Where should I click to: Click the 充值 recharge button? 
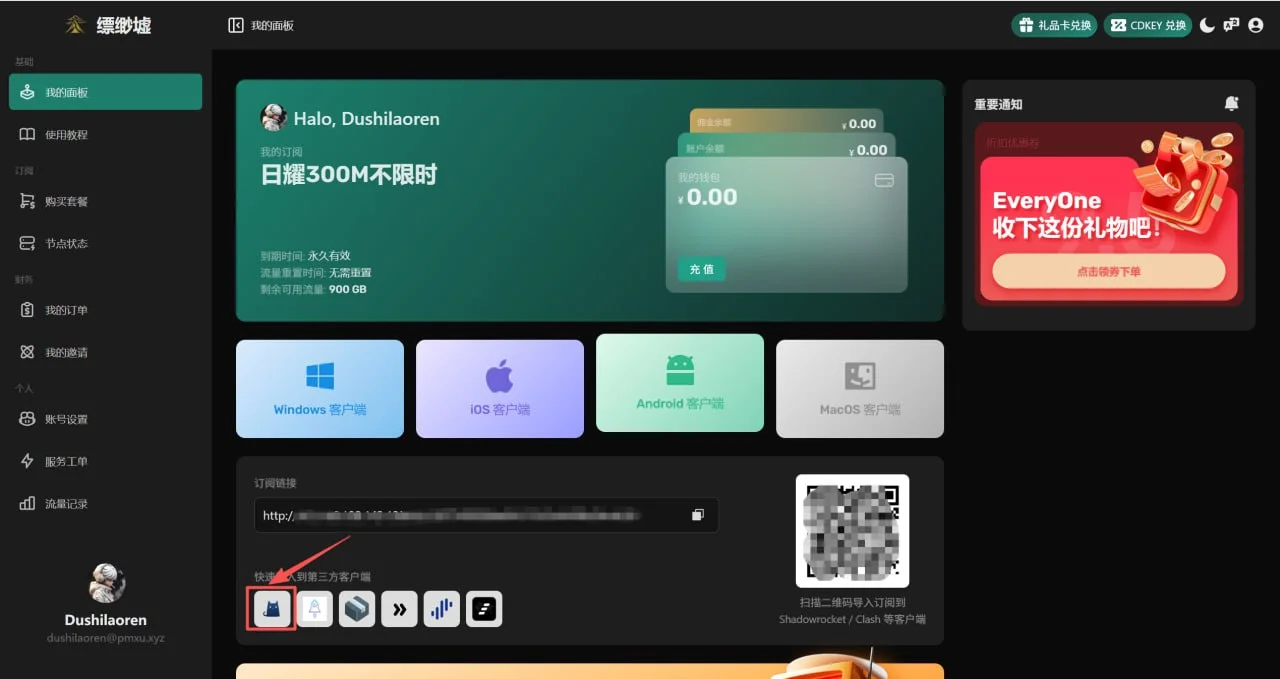pos(701,269)
